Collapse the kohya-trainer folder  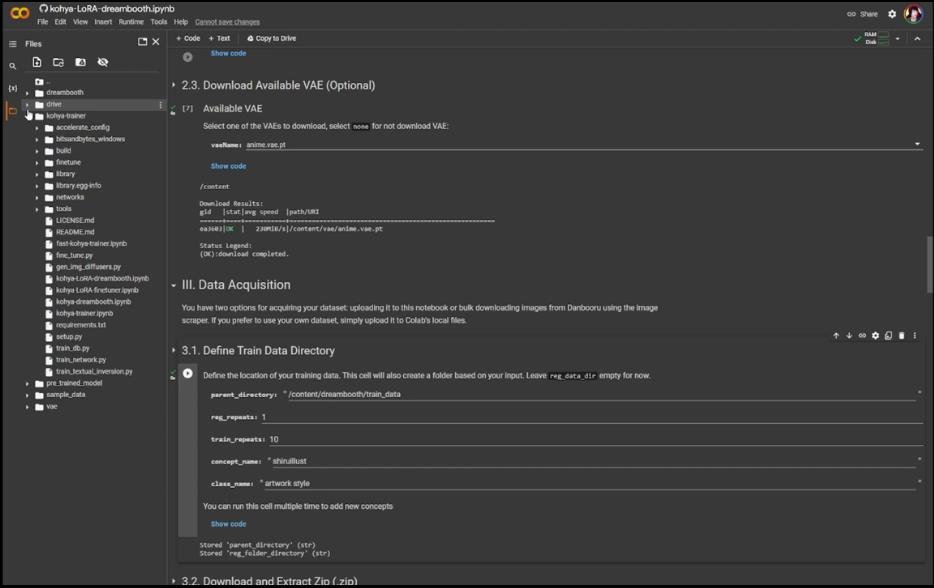click(x=27, y=115)
